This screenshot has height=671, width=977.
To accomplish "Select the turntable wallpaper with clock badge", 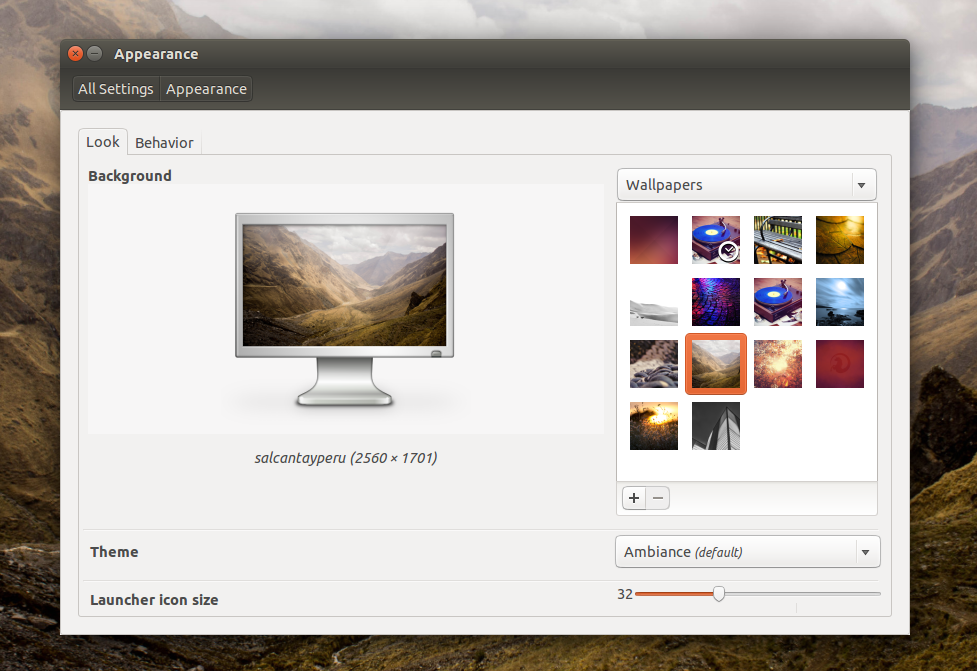I will 716,240.
